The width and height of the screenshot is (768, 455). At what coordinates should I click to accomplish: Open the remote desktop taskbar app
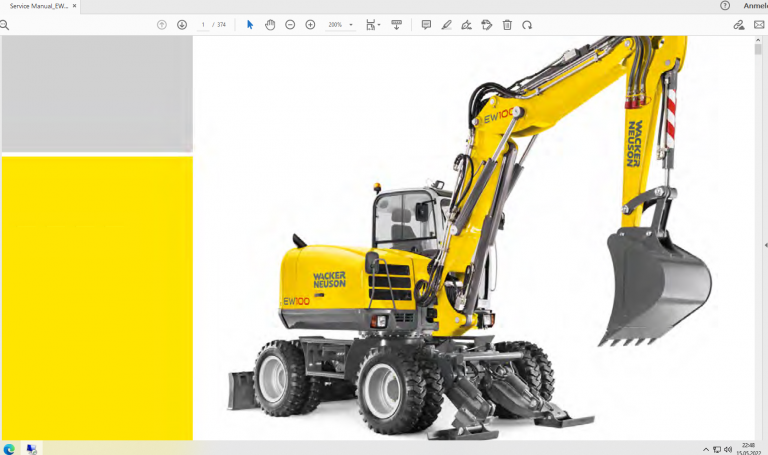click(32, 449)
